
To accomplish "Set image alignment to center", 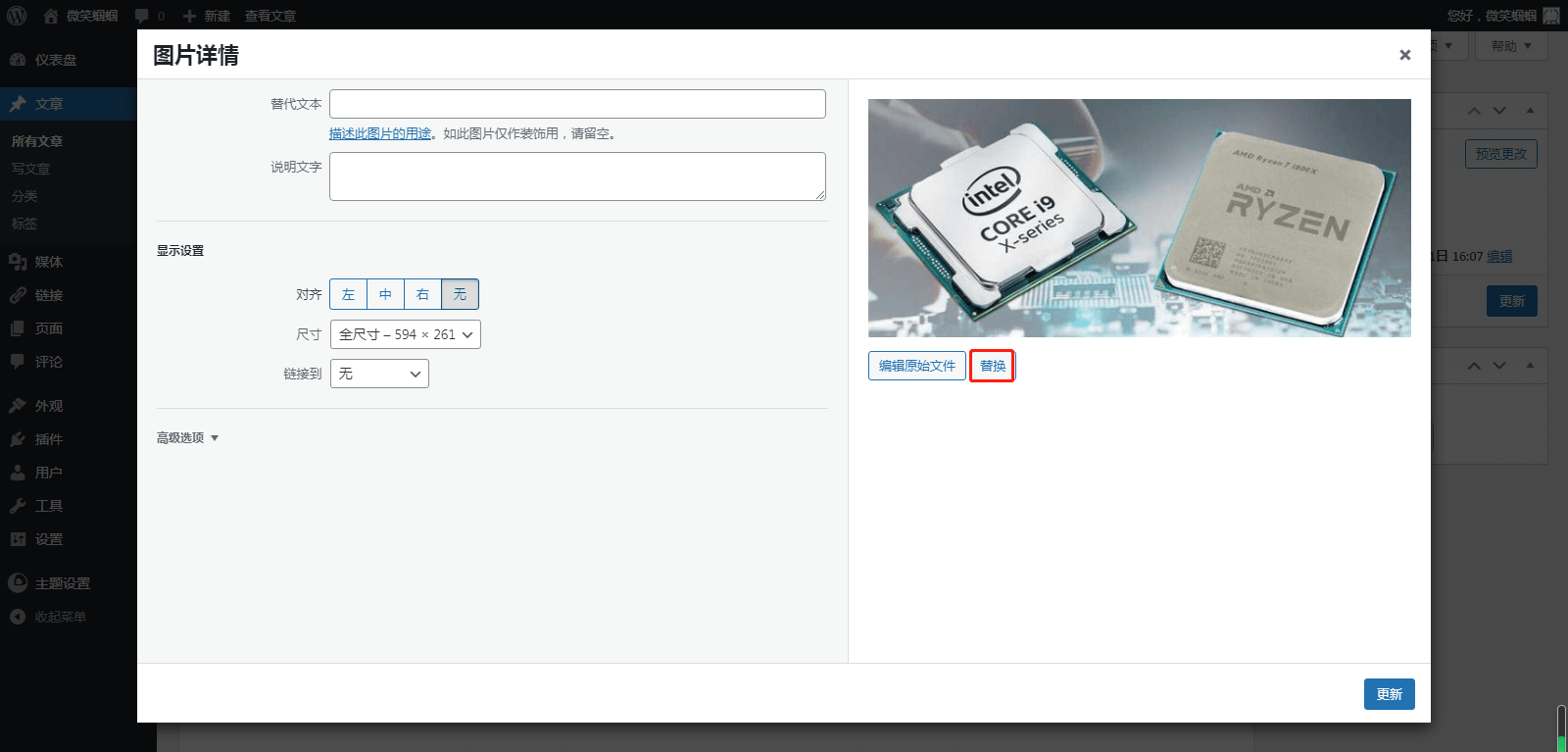I will tap(385, 294).
